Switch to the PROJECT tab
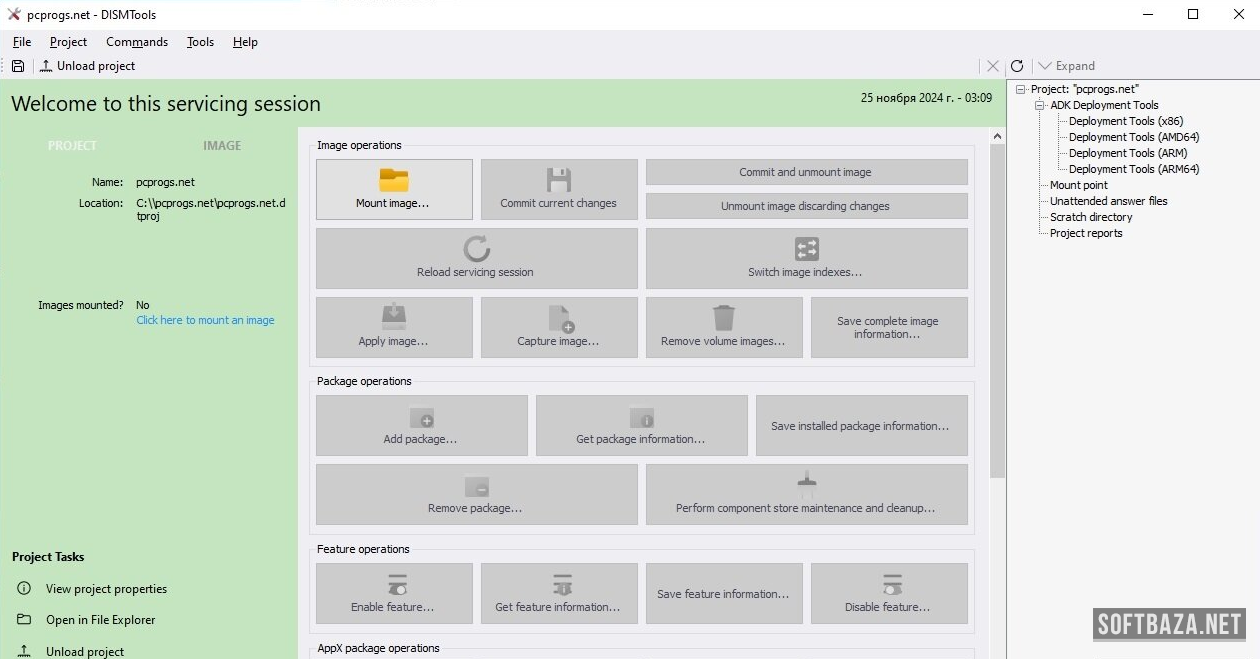 (x=72, y=145)
